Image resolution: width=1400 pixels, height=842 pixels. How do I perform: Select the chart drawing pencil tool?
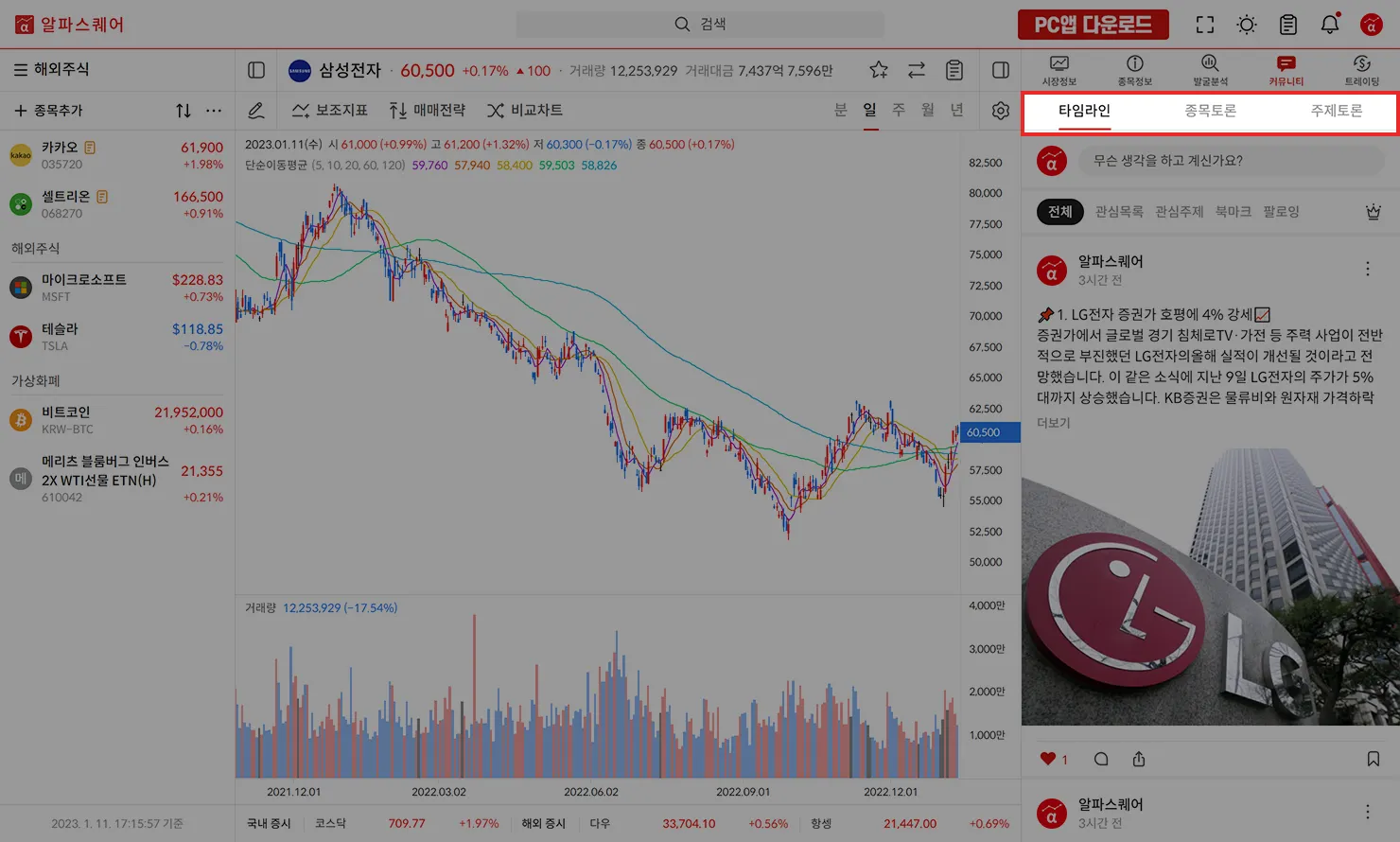(256, 111)
